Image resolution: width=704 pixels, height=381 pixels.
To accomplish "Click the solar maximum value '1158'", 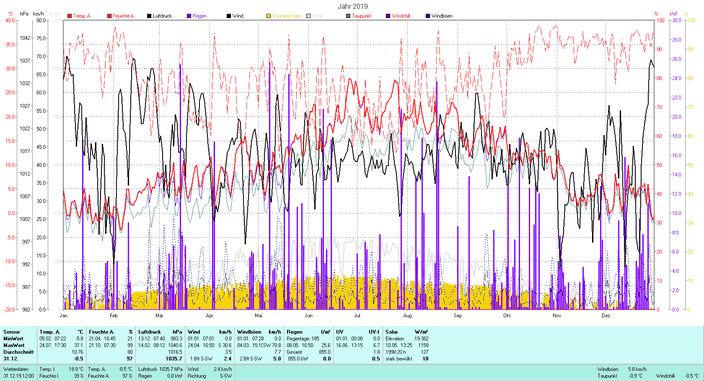I will [423, 346].
